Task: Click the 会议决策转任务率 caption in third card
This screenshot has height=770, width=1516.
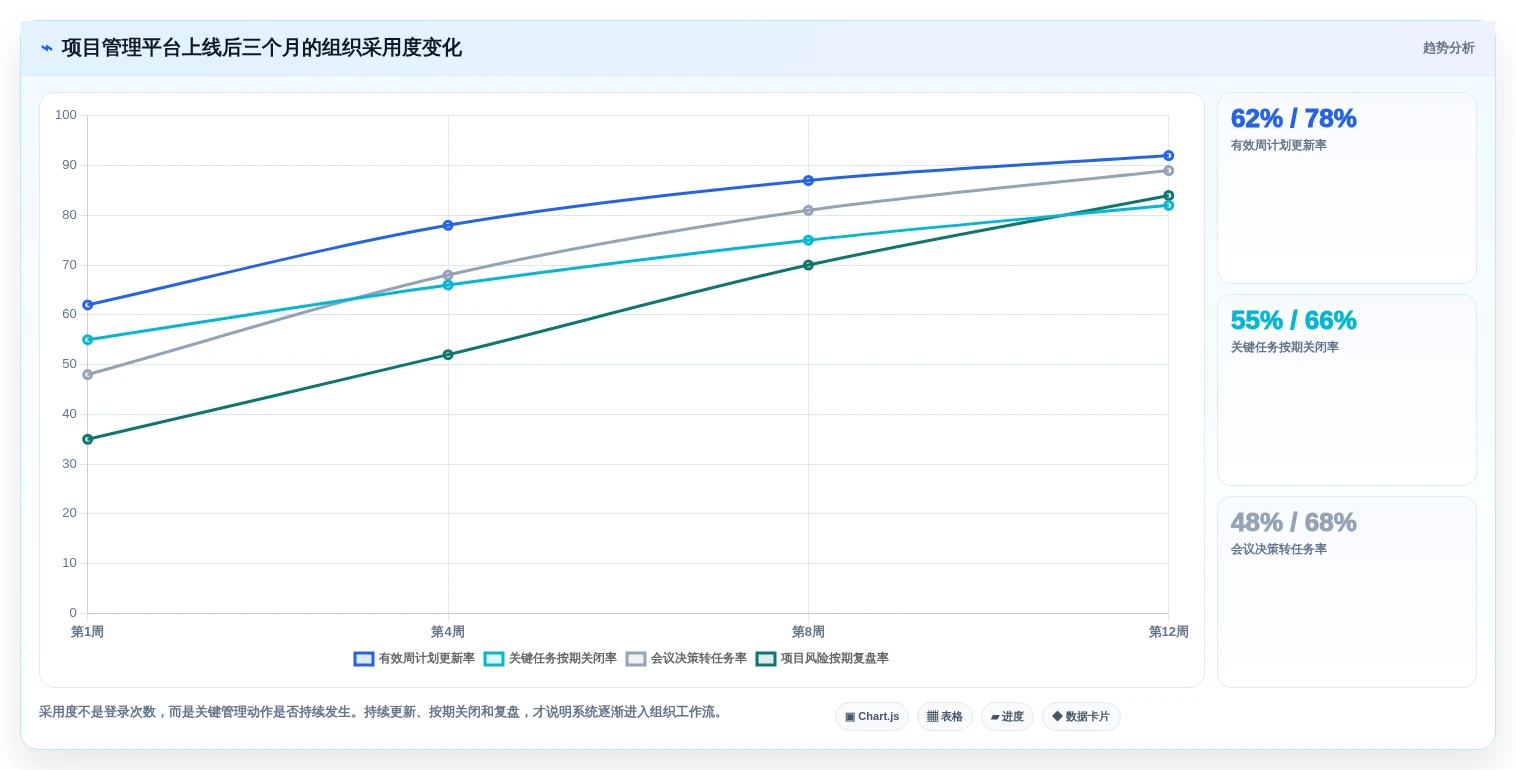Action: pos(1279,549)
